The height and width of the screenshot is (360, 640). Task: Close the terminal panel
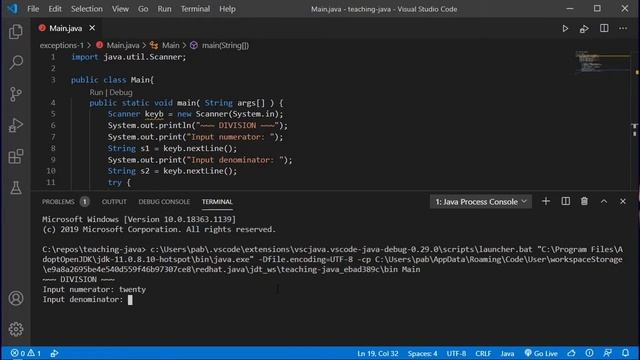coord(622,201)
